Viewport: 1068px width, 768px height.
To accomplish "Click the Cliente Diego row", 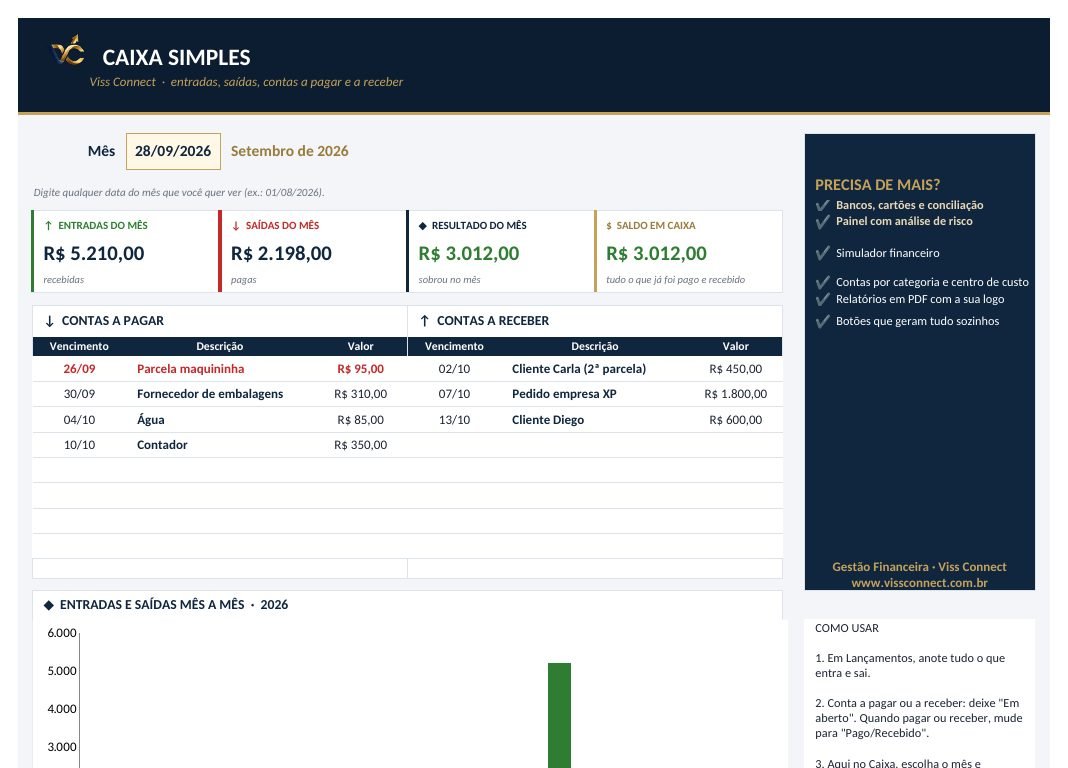I will click(595, 419).
